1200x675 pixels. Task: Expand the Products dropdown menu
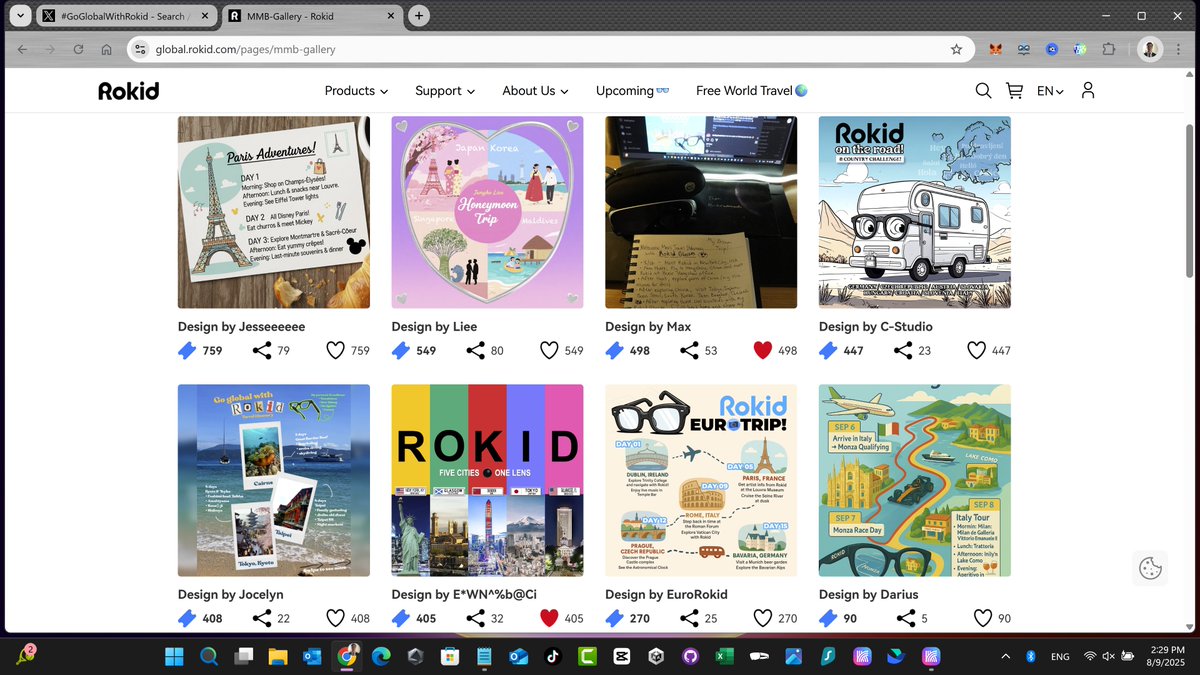(356, 91)
